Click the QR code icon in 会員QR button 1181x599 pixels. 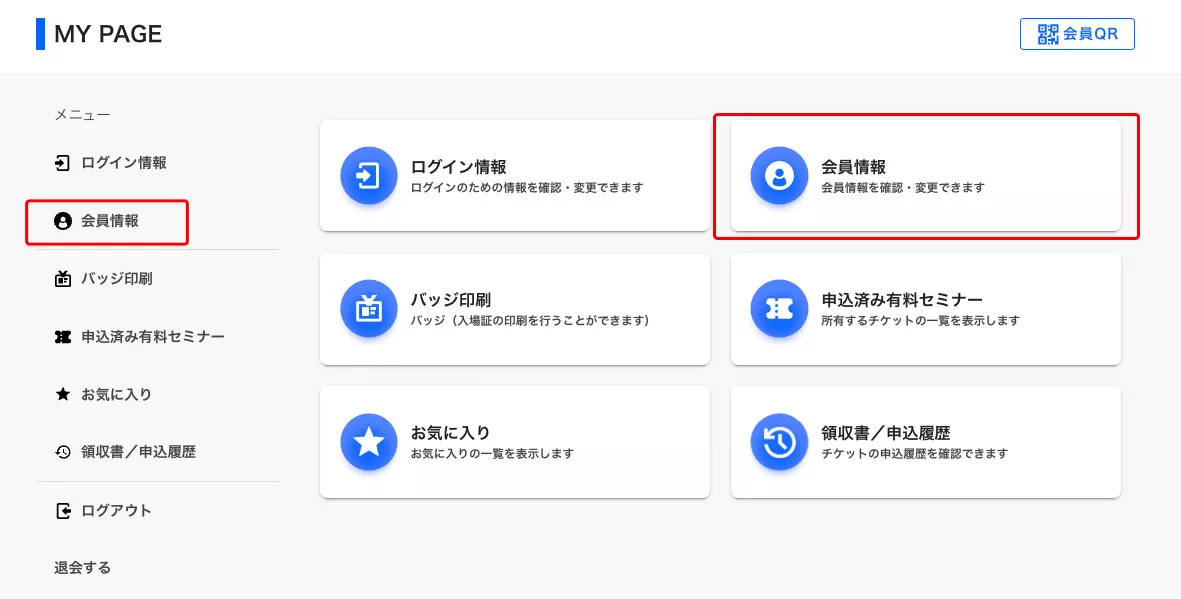point(1048,34)
